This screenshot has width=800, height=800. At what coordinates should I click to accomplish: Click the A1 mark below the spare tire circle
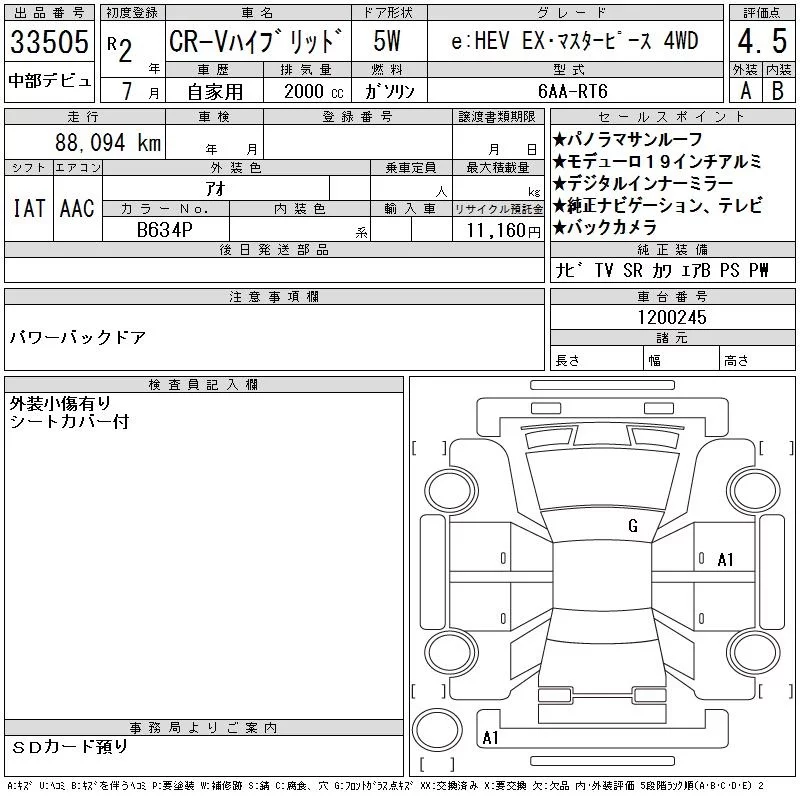tap(490, 738)
